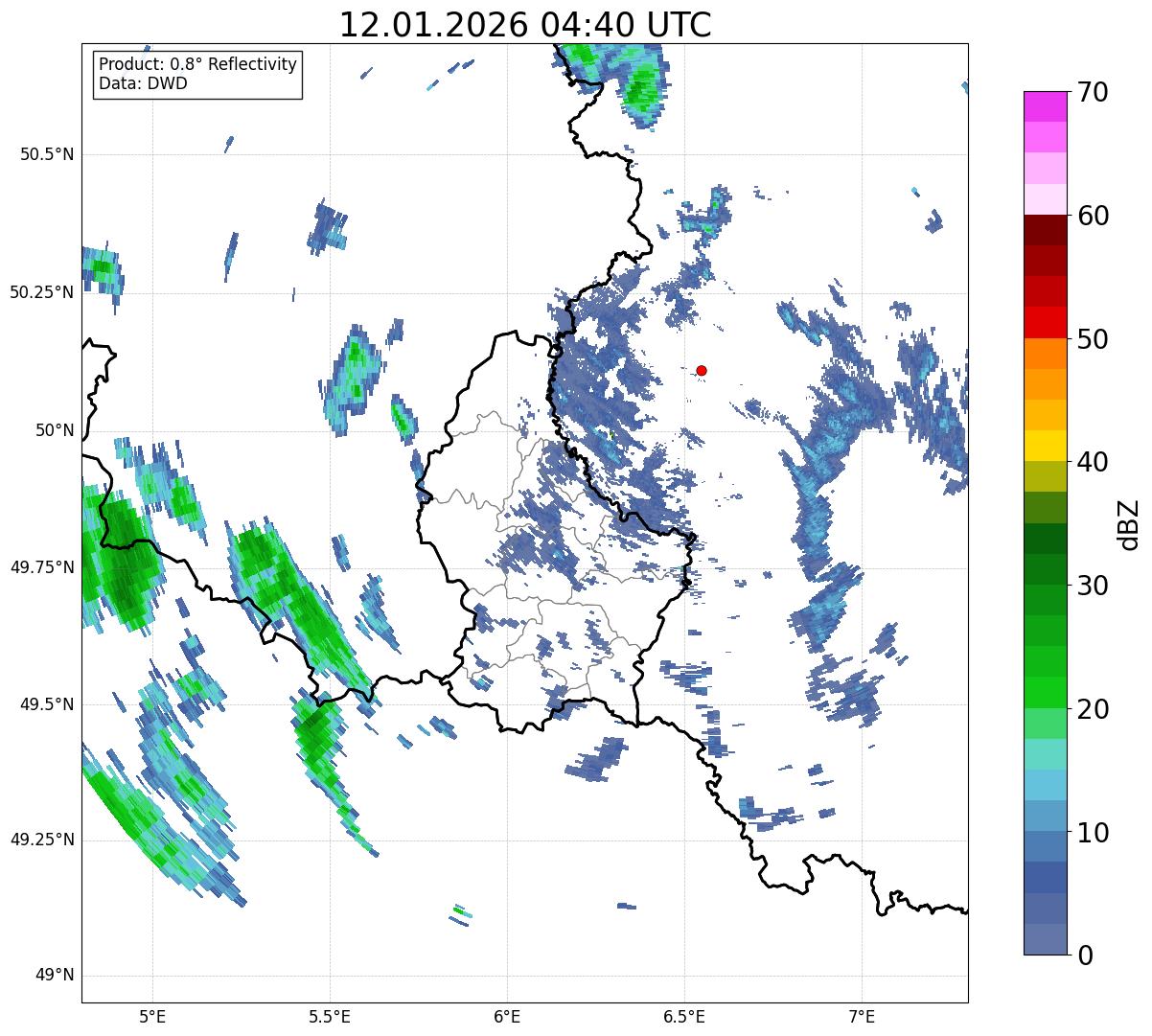Click the 6E longitude tick label
Viewport: 1152px width, 1036px height.
(x=507, y=1015)
